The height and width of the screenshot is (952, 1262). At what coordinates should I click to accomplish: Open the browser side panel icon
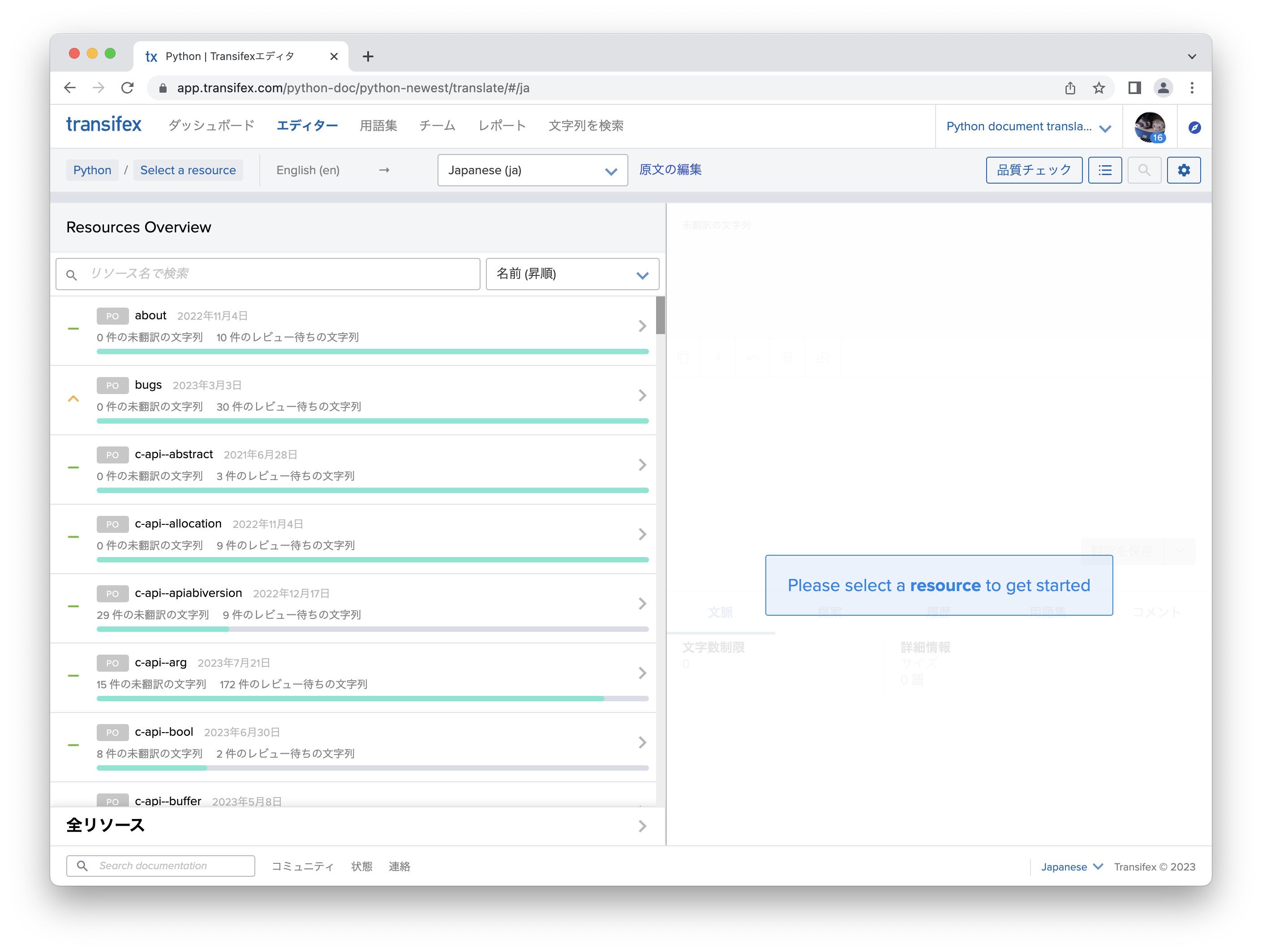tap(1134, 88)
